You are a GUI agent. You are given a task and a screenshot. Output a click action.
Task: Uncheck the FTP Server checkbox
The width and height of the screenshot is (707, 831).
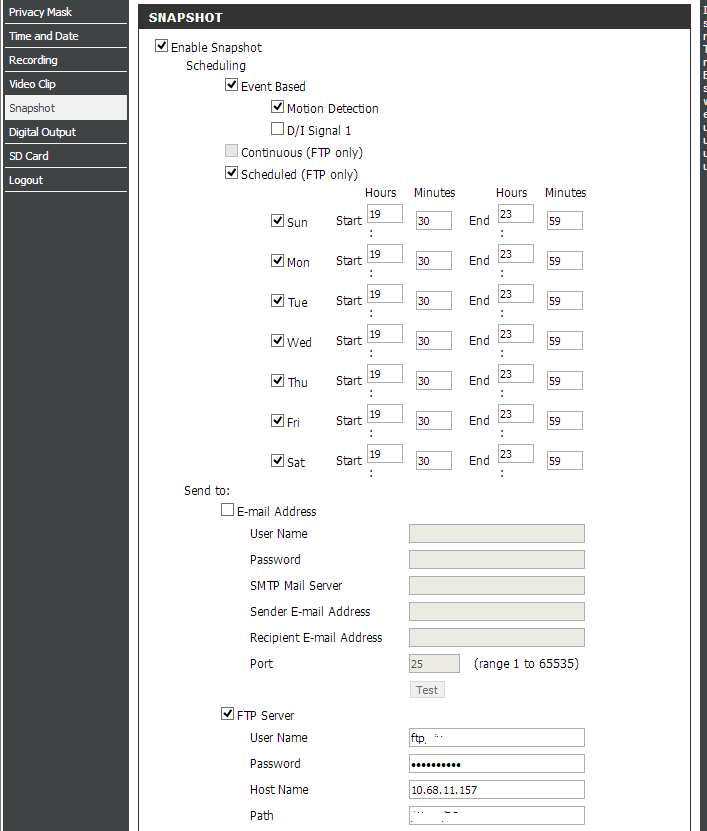tap(227, 714)
